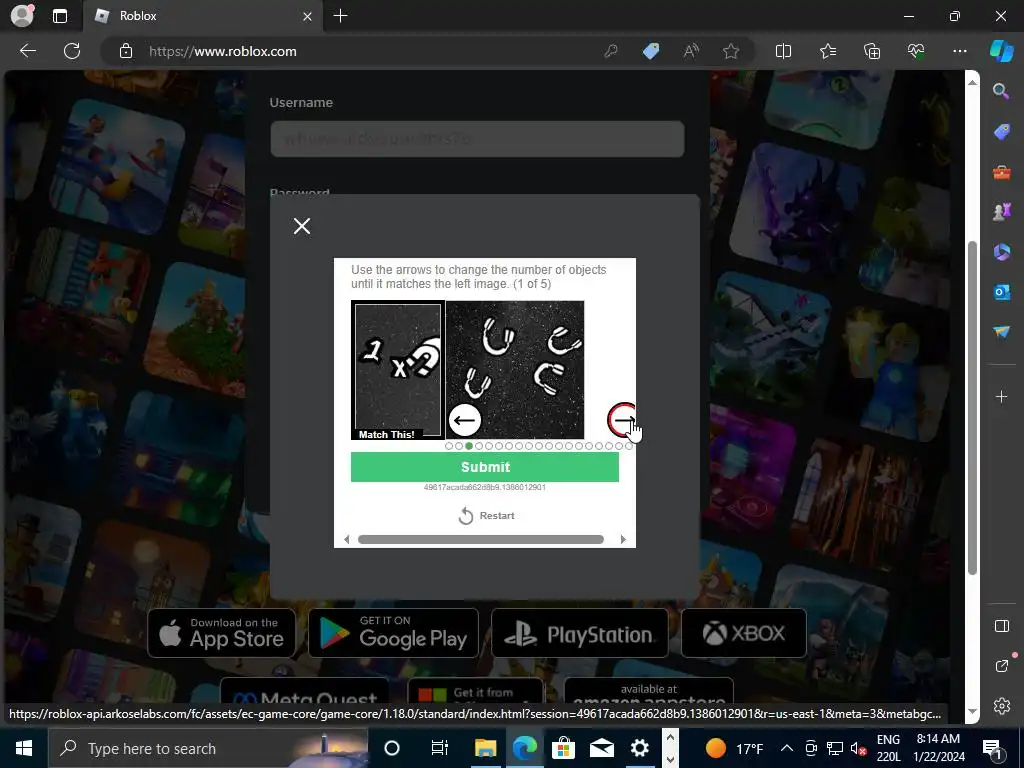
Task: Add this page to favorites
Action: (731, 51)
